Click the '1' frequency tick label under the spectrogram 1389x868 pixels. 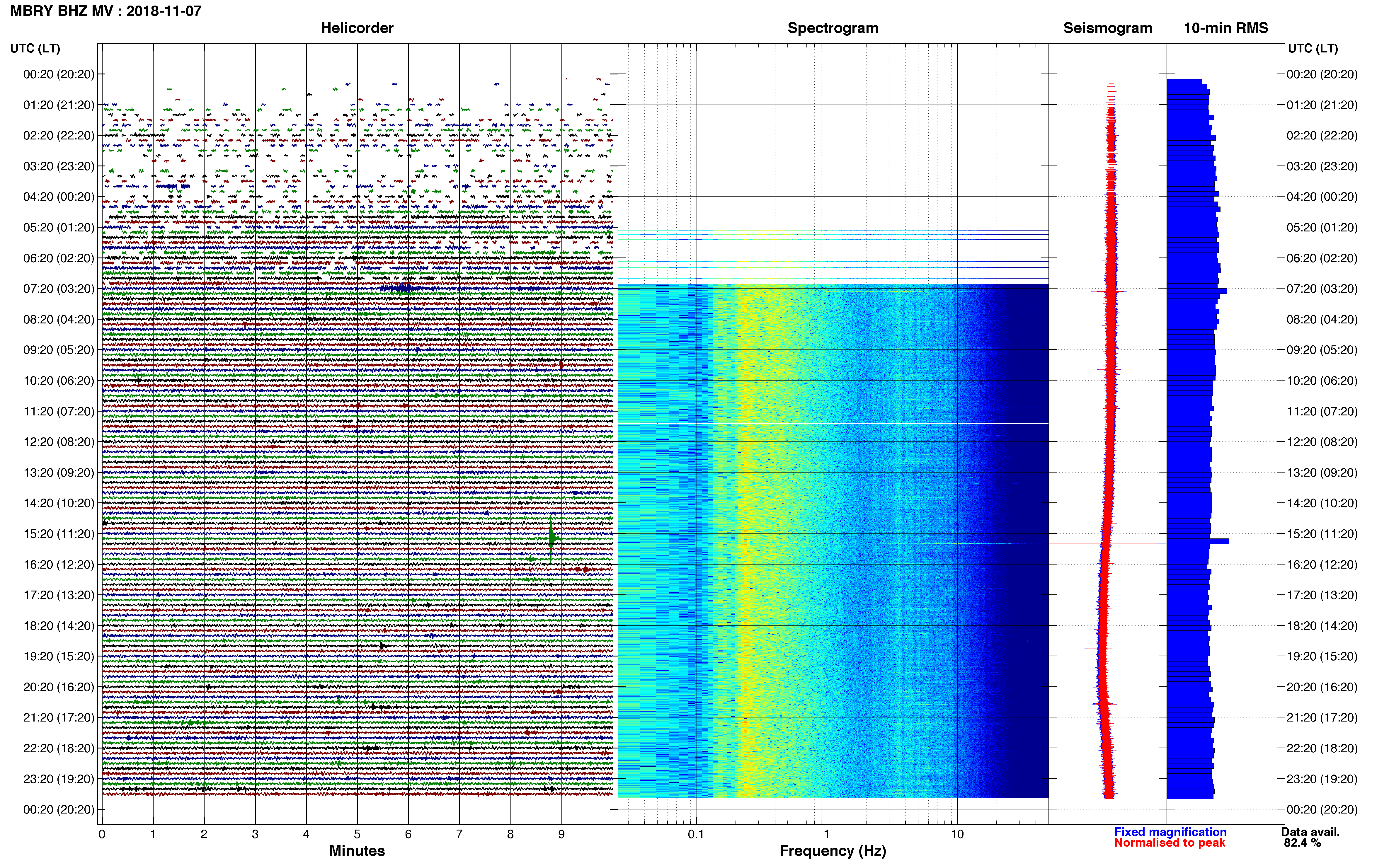[826, 834]
